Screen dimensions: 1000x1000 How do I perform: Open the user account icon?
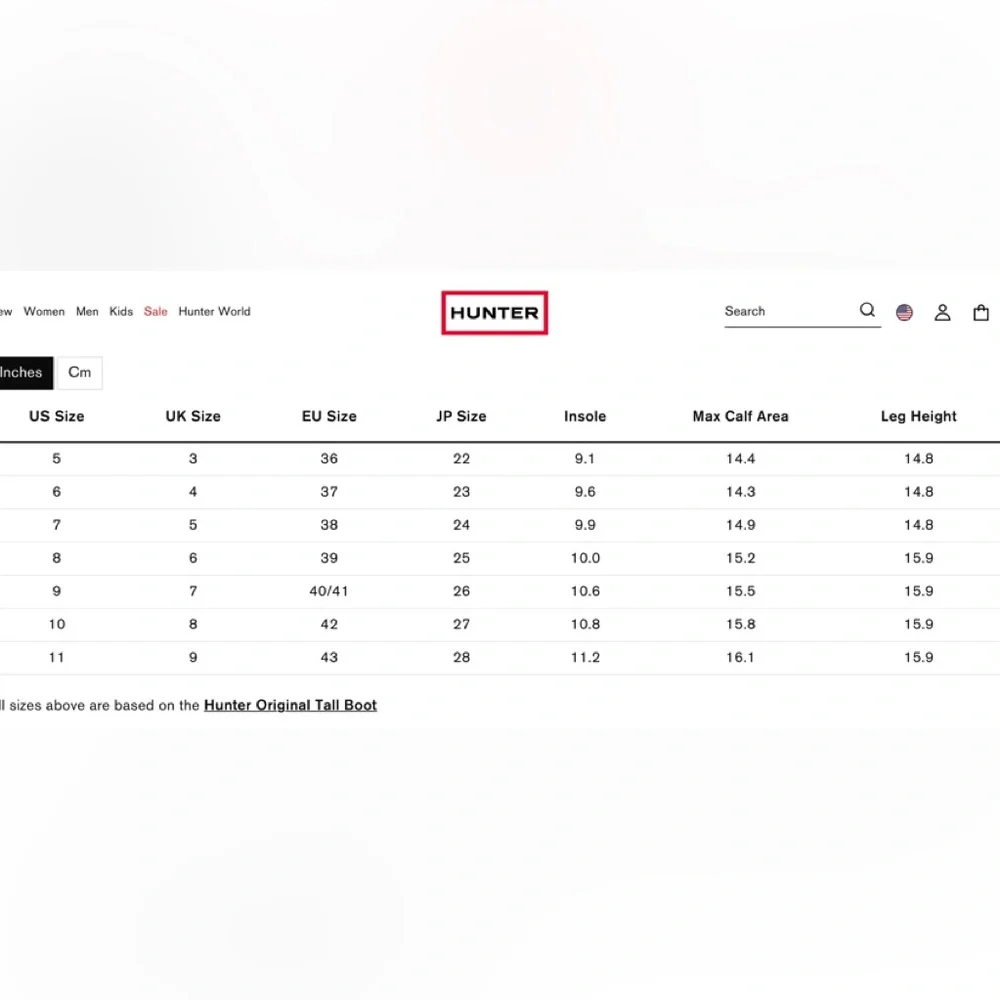click(x=942, y=312)
